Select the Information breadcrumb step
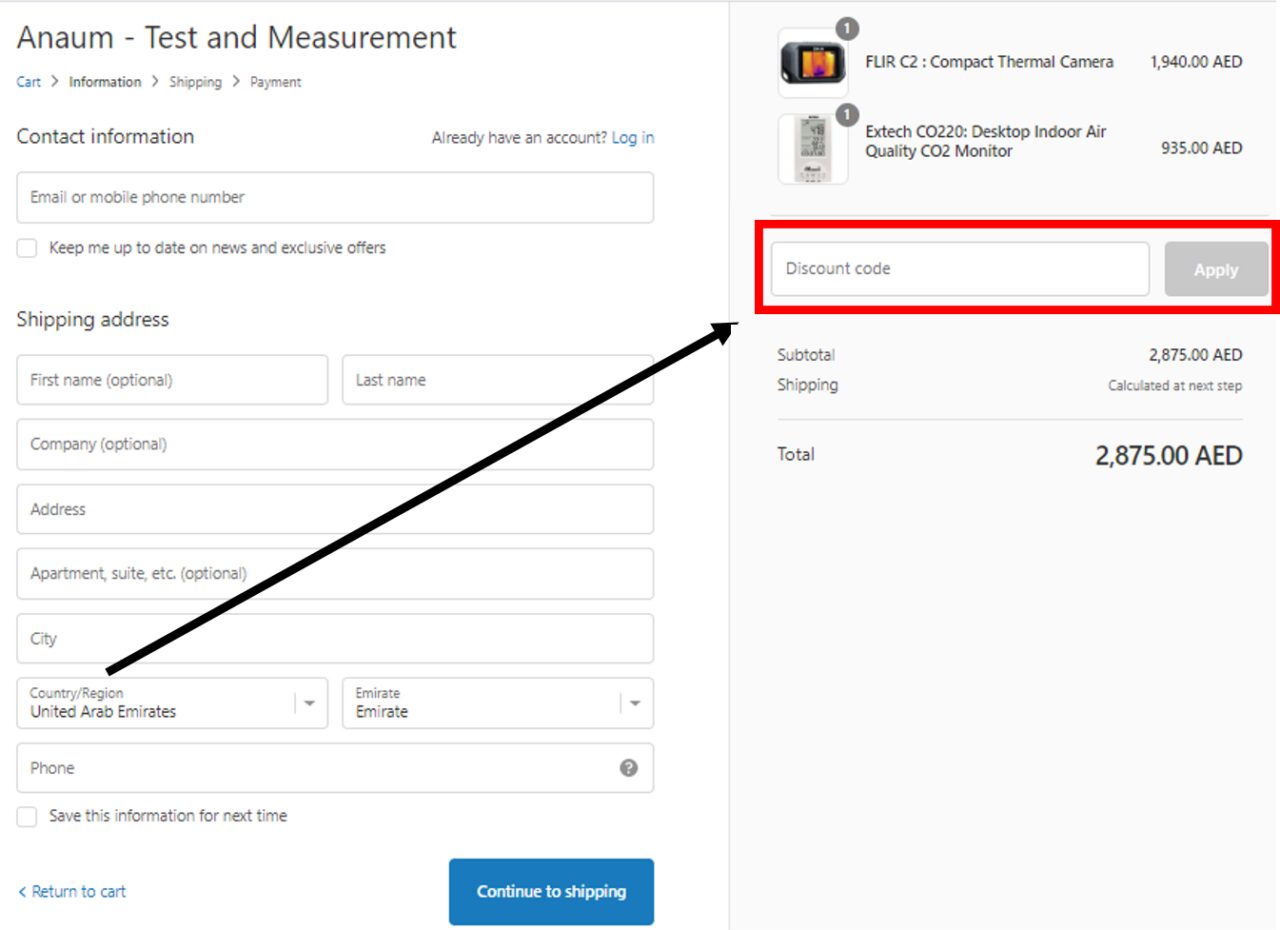The width and height of the screenshot is (1280, 930). 105,82
